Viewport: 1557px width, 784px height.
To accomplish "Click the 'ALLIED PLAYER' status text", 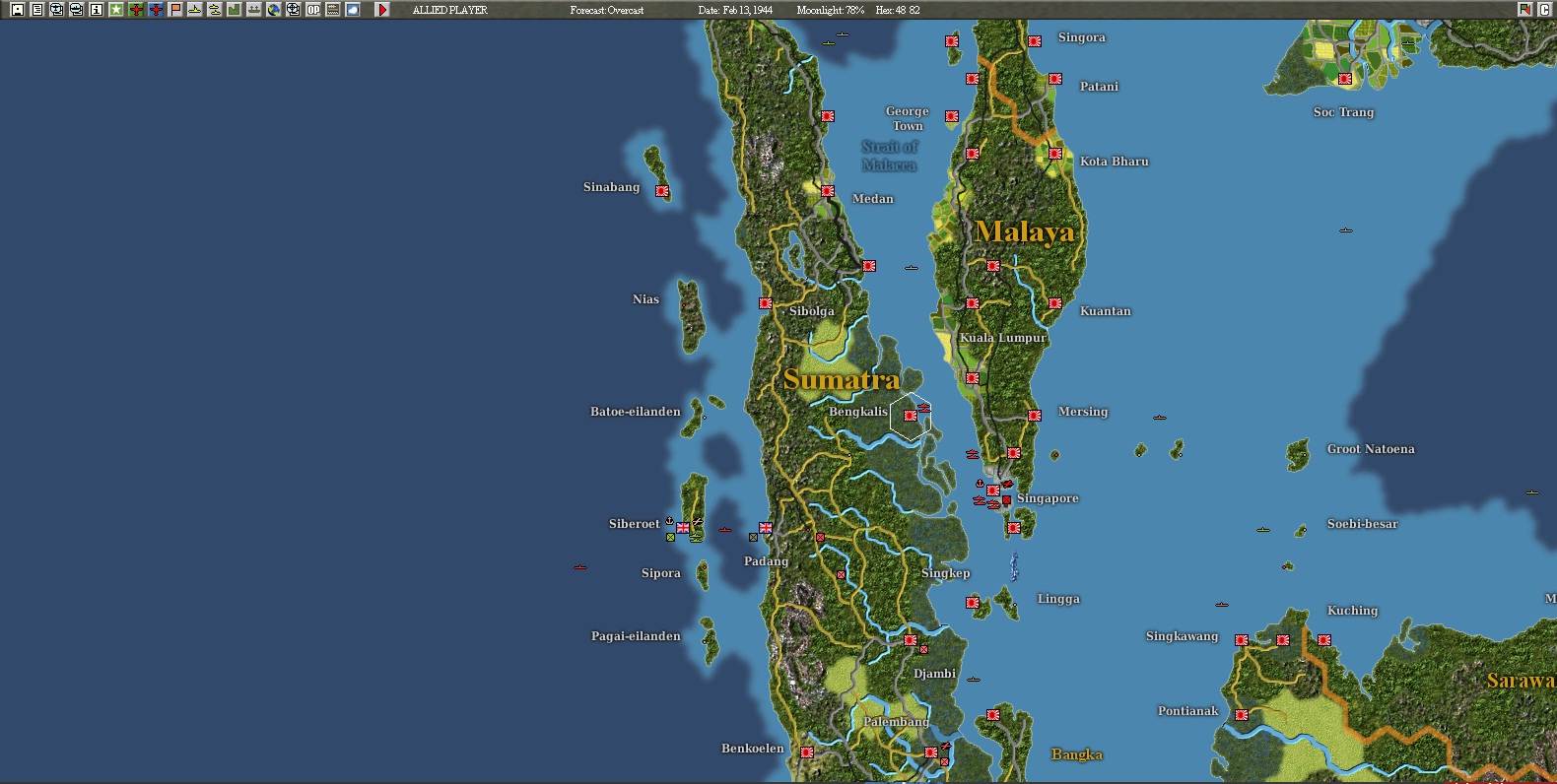I will pos(449,10).
